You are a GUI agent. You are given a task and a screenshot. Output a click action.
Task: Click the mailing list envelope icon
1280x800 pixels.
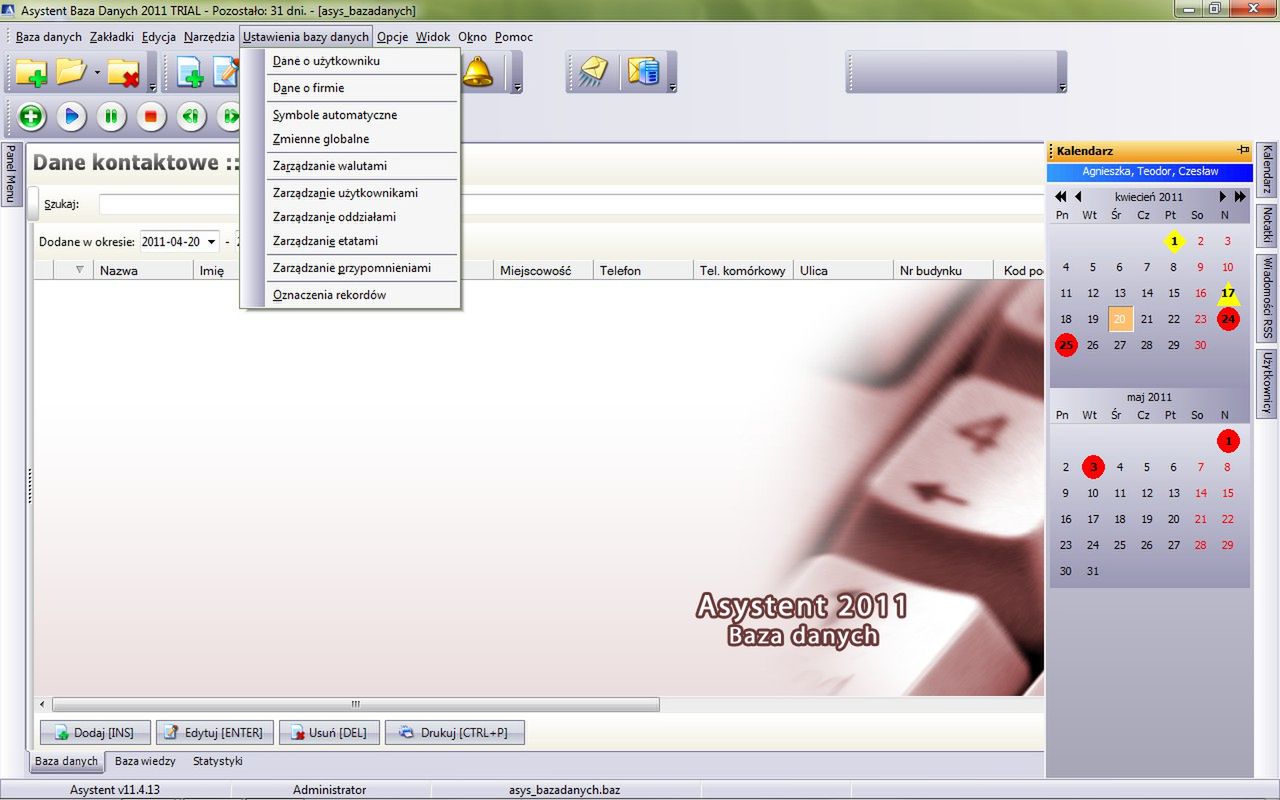(x=643, y=72)
